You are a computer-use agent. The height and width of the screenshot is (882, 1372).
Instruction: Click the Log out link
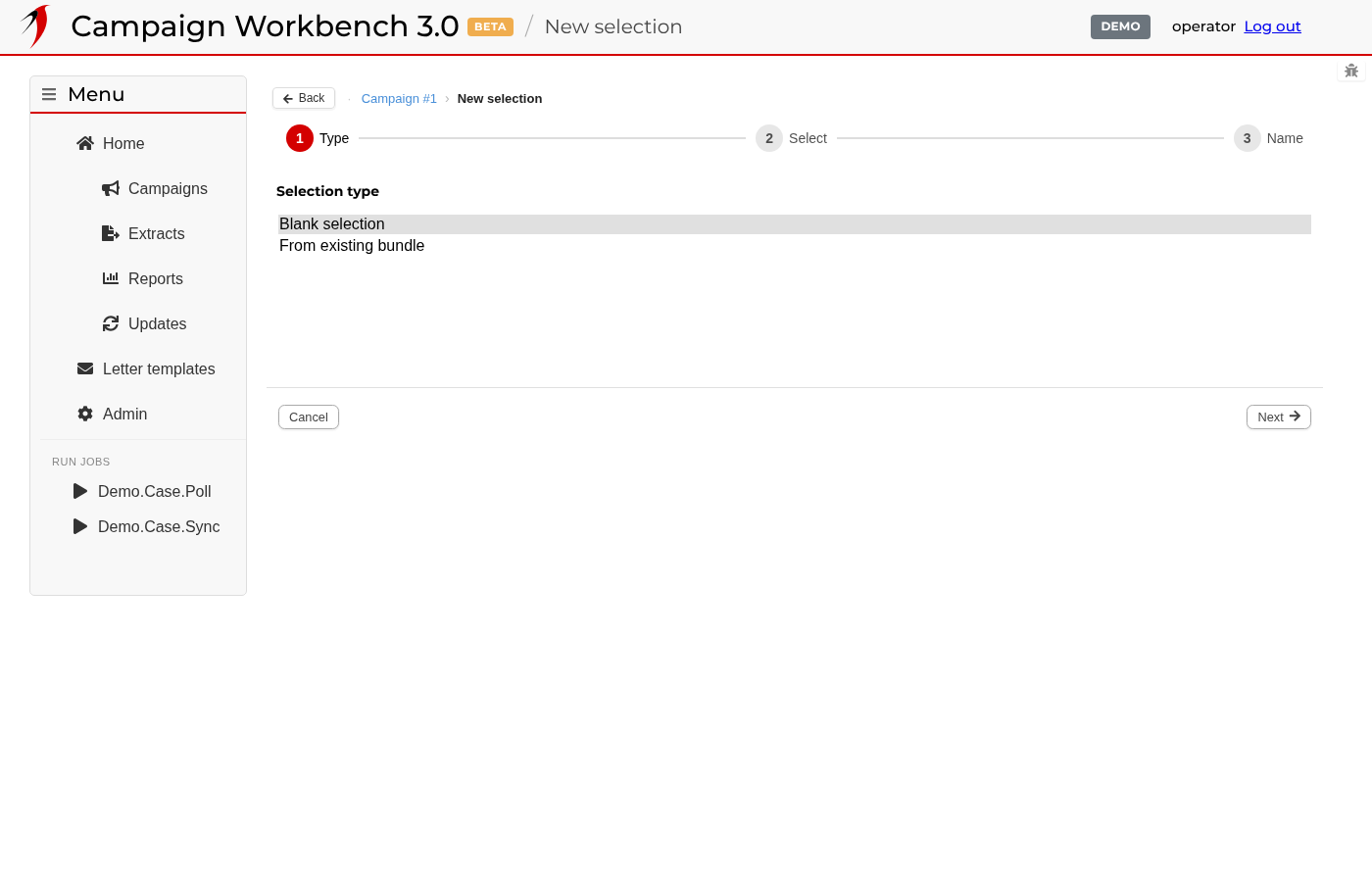tap(1272, 26)
